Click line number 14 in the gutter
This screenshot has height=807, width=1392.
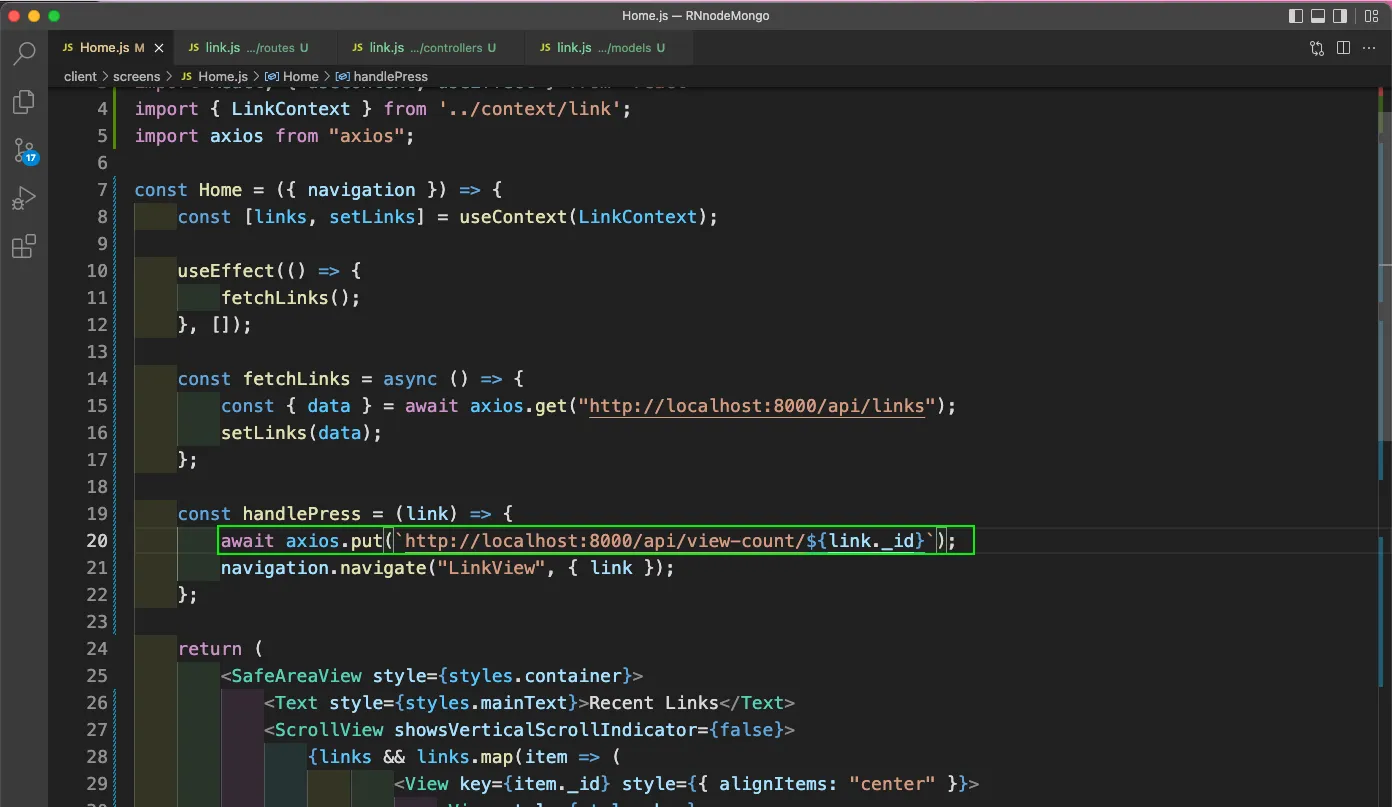click(97, 379)
